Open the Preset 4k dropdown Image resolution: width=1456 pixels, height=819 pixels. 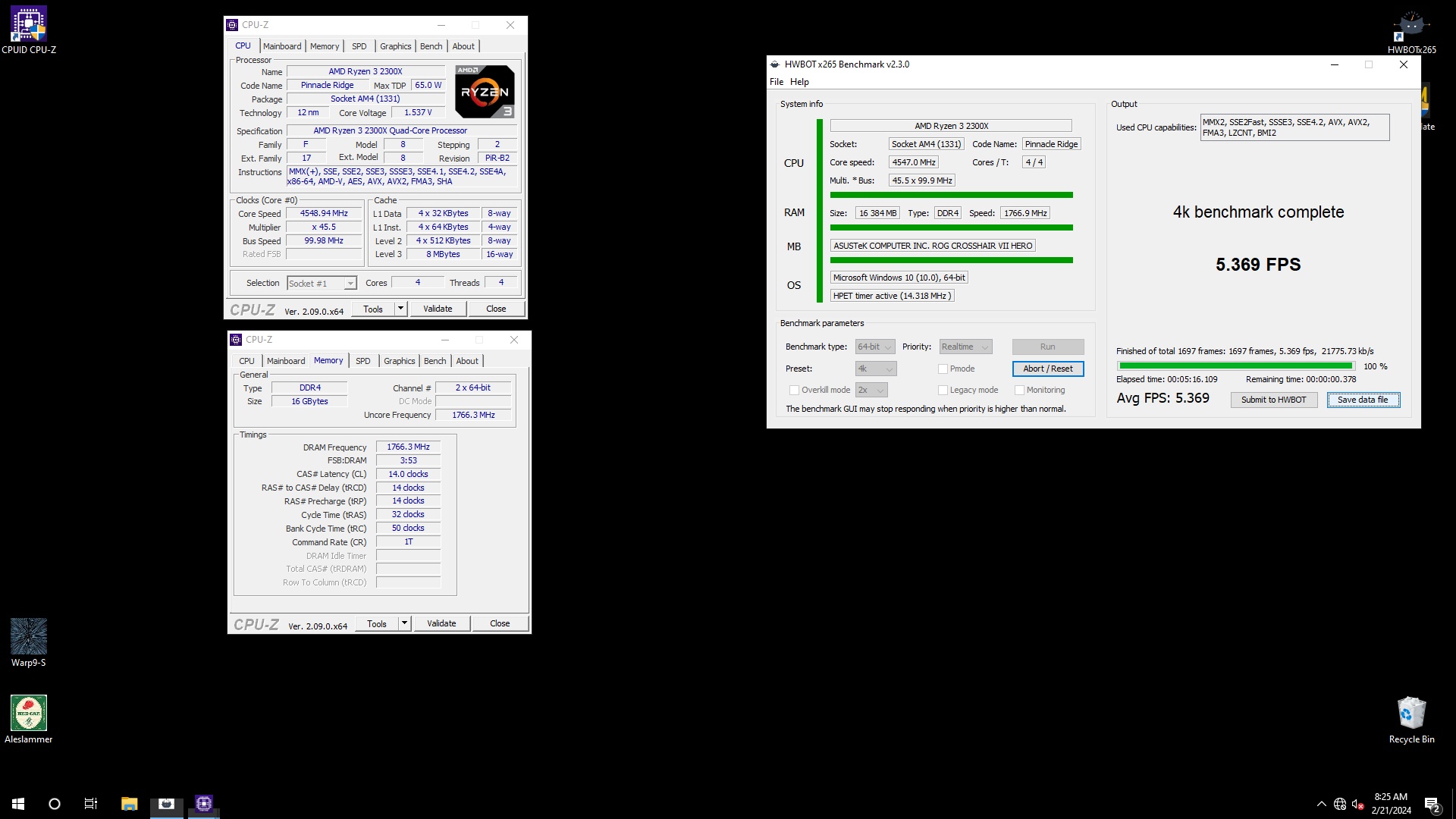(x=876, y=369)
